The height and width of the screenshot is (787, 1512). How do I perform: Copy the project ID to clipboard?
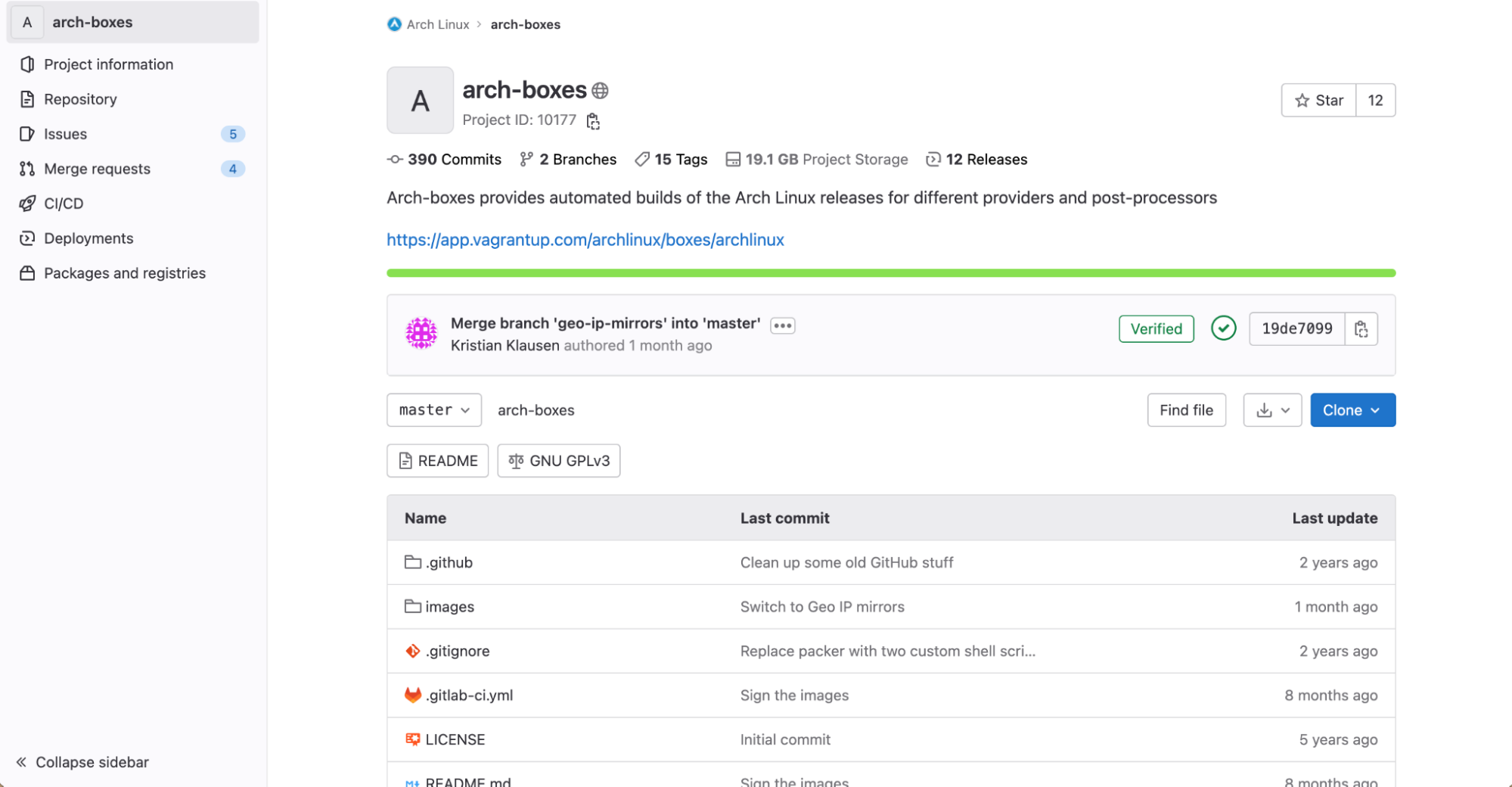coord(593,121)
